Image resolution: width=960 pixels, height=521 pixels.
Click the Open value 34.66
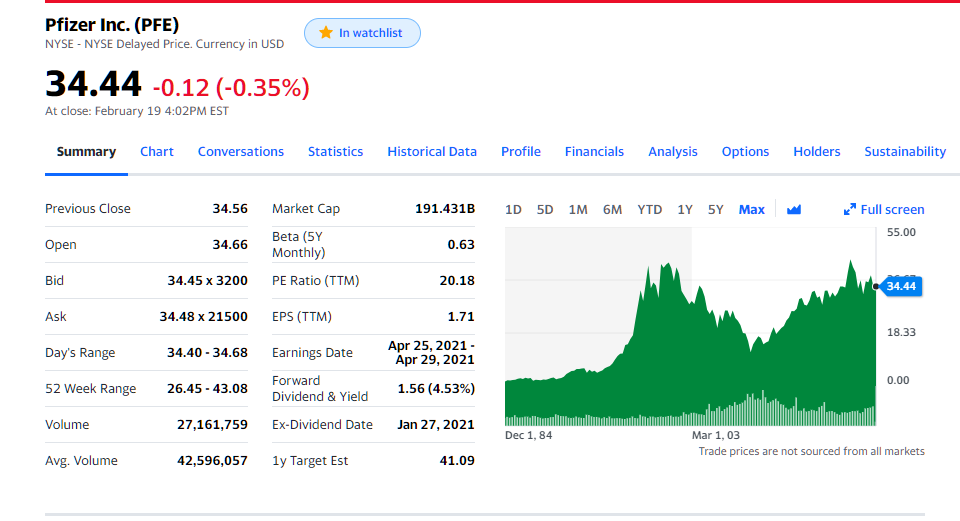tap(230, 244)
